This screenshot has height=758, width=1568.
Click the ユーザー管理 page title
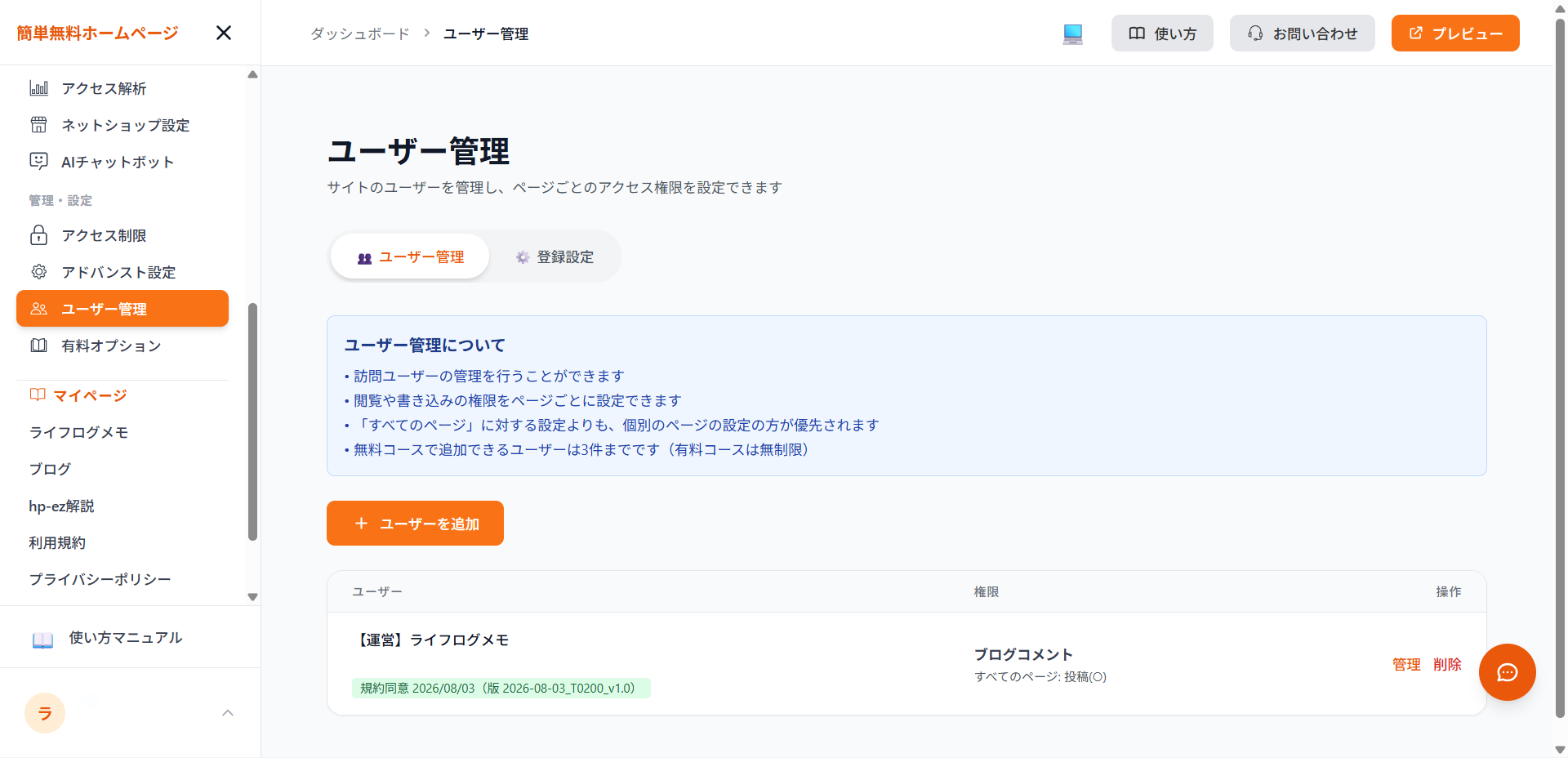(418, 151)
